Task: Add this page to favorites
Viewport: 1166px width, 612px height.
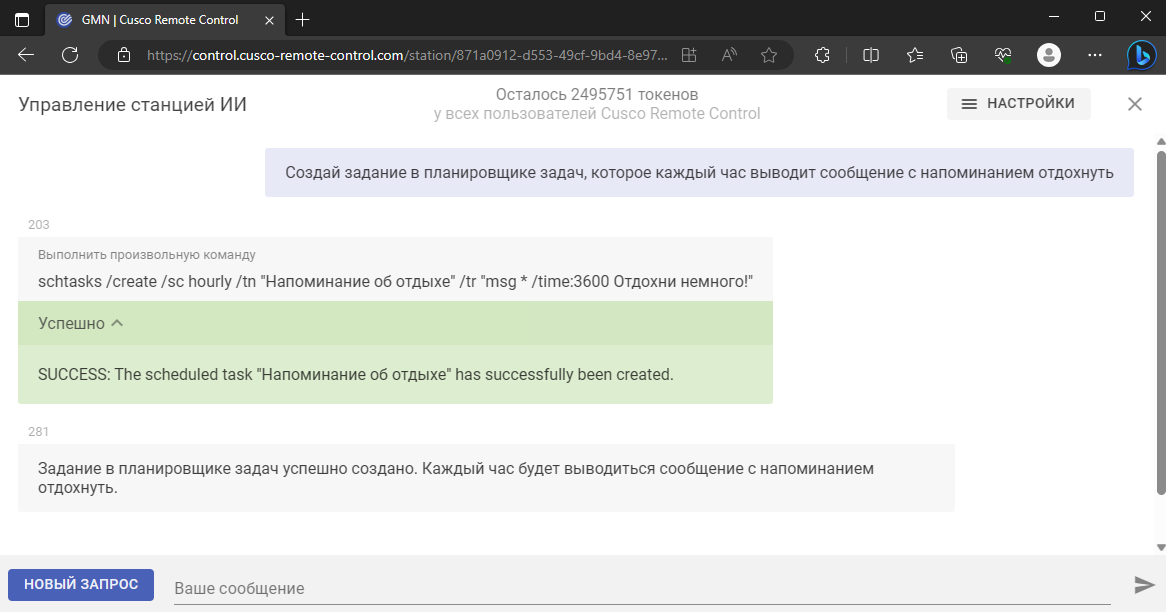Action: tap(769, 55)
